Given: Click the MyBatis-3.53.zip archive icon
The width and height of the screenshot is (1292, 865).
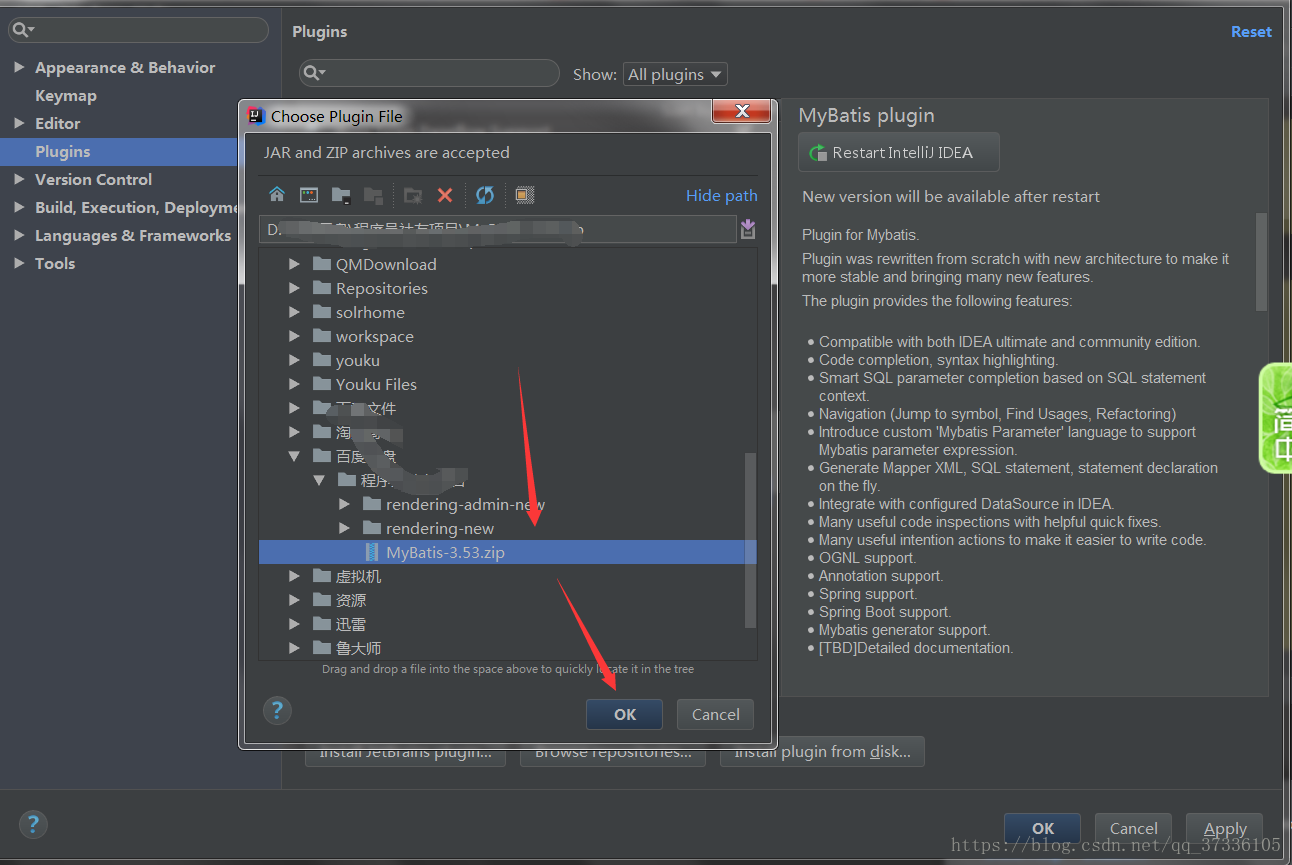Looking at the screenshot, I should (x=372, y=552).
